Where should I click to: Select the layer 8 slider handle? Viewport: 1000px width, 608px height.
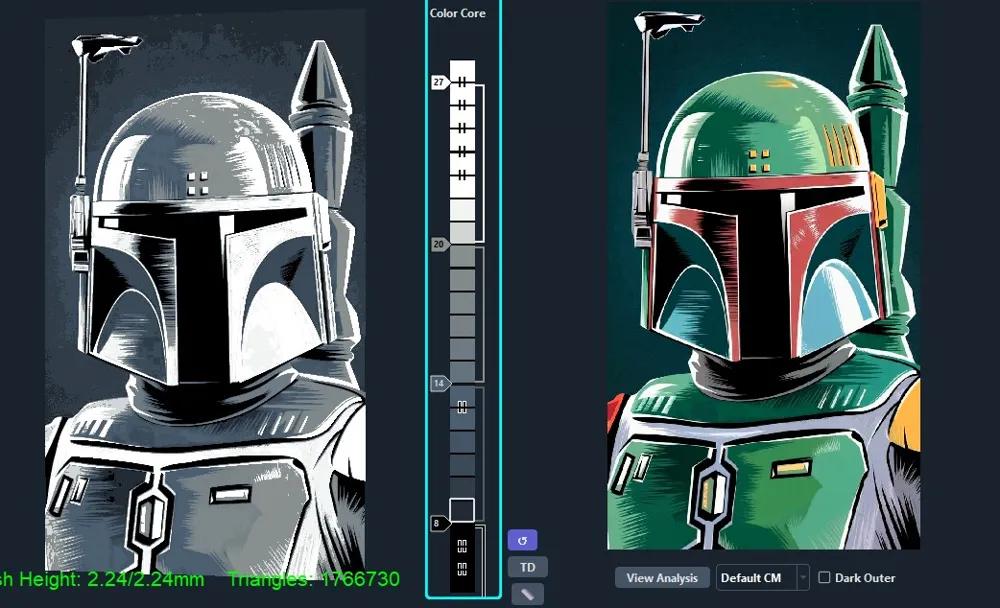tap(439, 523)
